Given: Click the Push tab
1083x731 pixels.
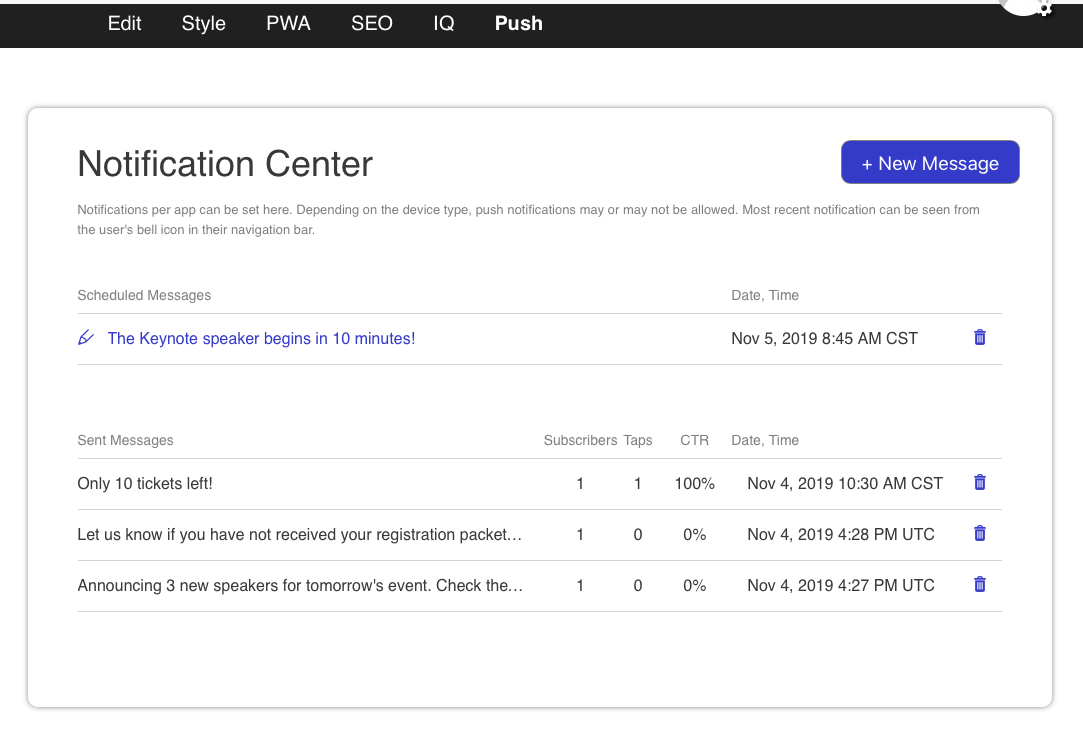Looking at the screenshot, I should tap(518, 23).
